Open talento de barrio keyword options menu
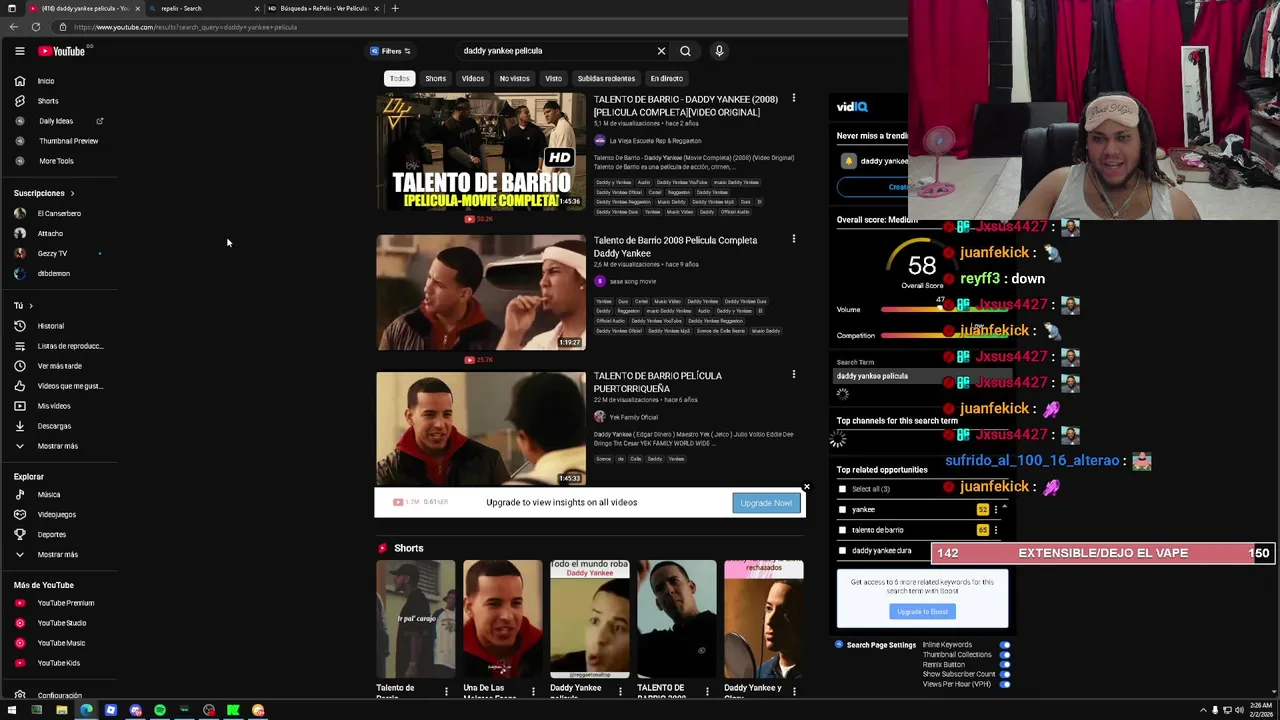 click(x=995, y=530)
